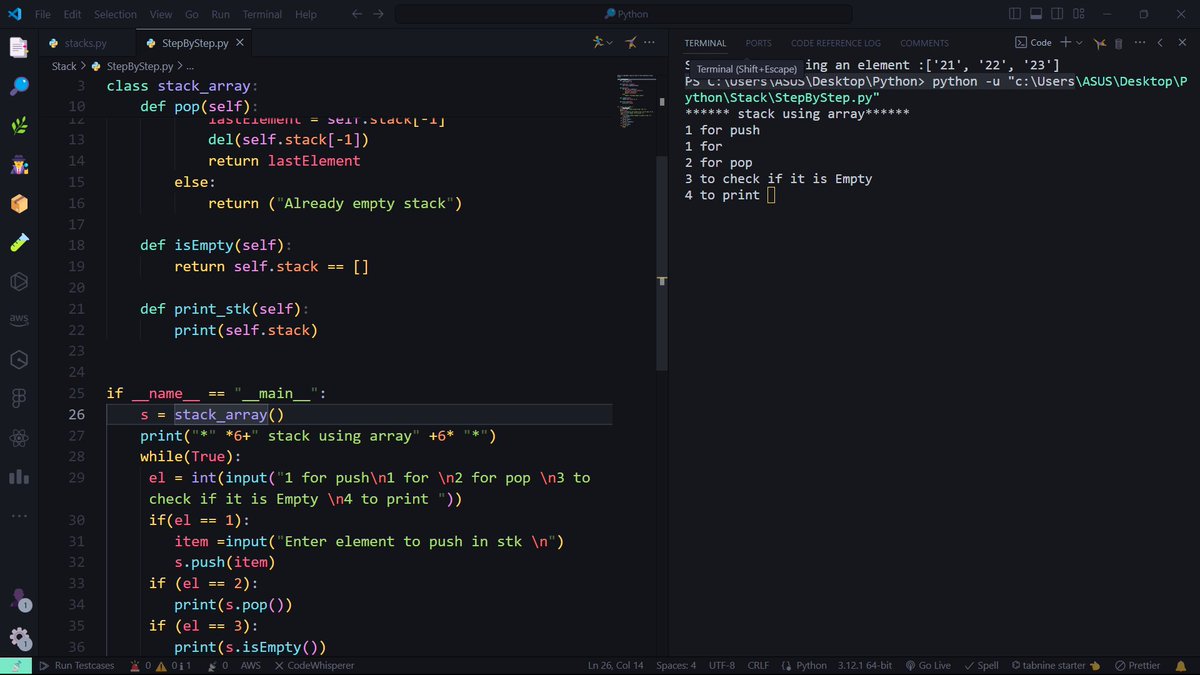Viewport: 1200px width, 675px height.
Task: Open terminal panel More Actions ellipsis
Action: click(x=1139, y=43)
